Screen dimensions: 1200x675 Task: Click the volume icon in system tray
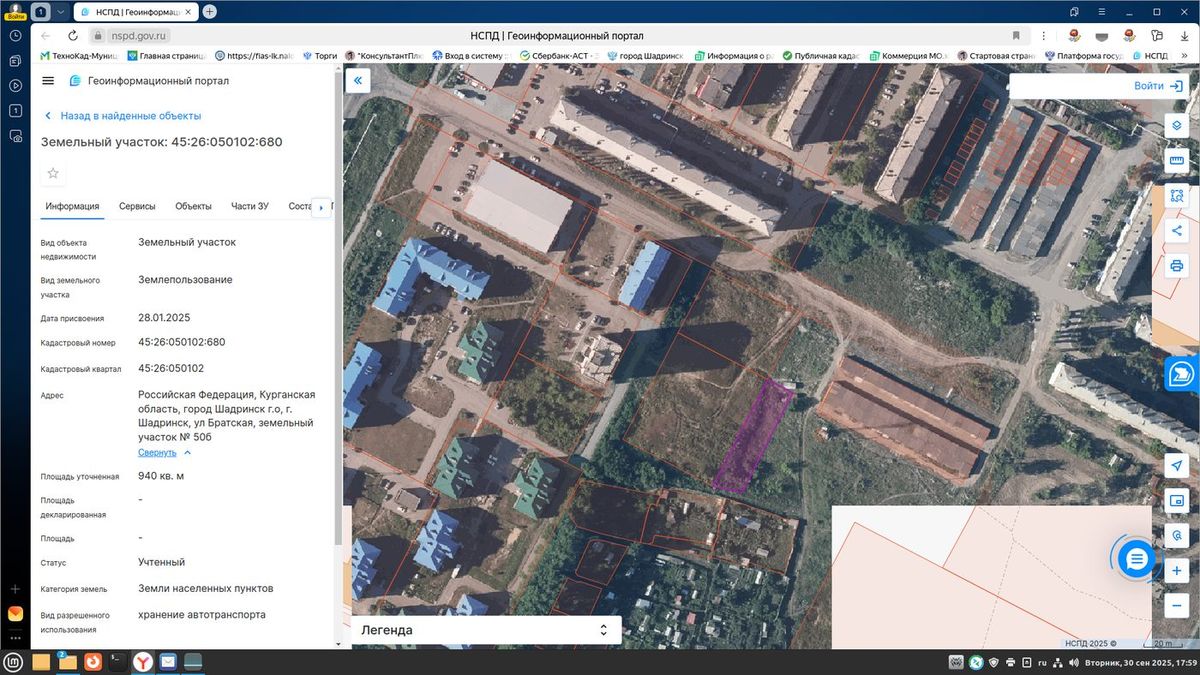click(1072, 662)
